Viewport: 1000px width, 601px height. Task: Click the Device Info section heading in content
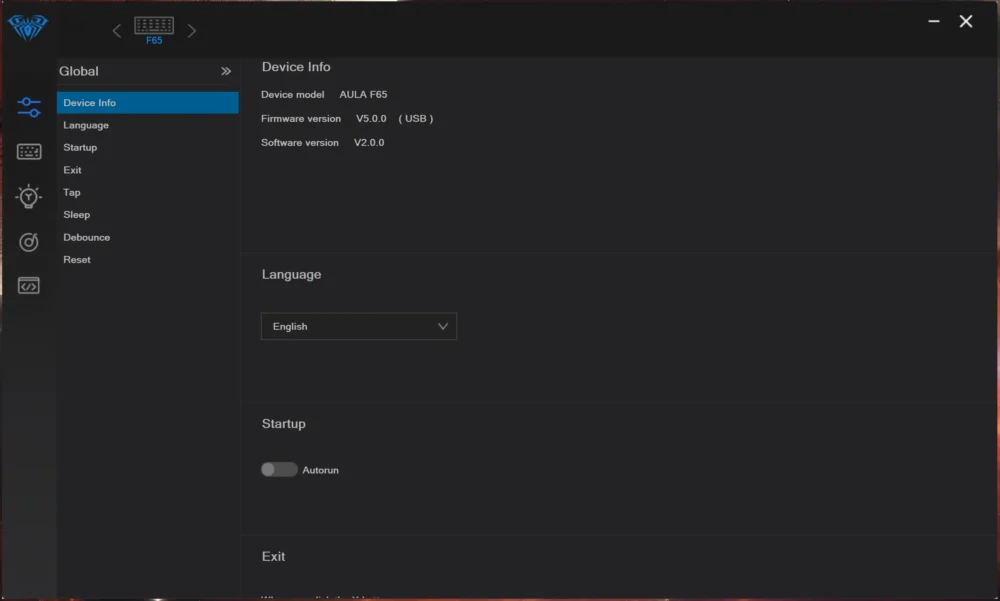point(296,67)
